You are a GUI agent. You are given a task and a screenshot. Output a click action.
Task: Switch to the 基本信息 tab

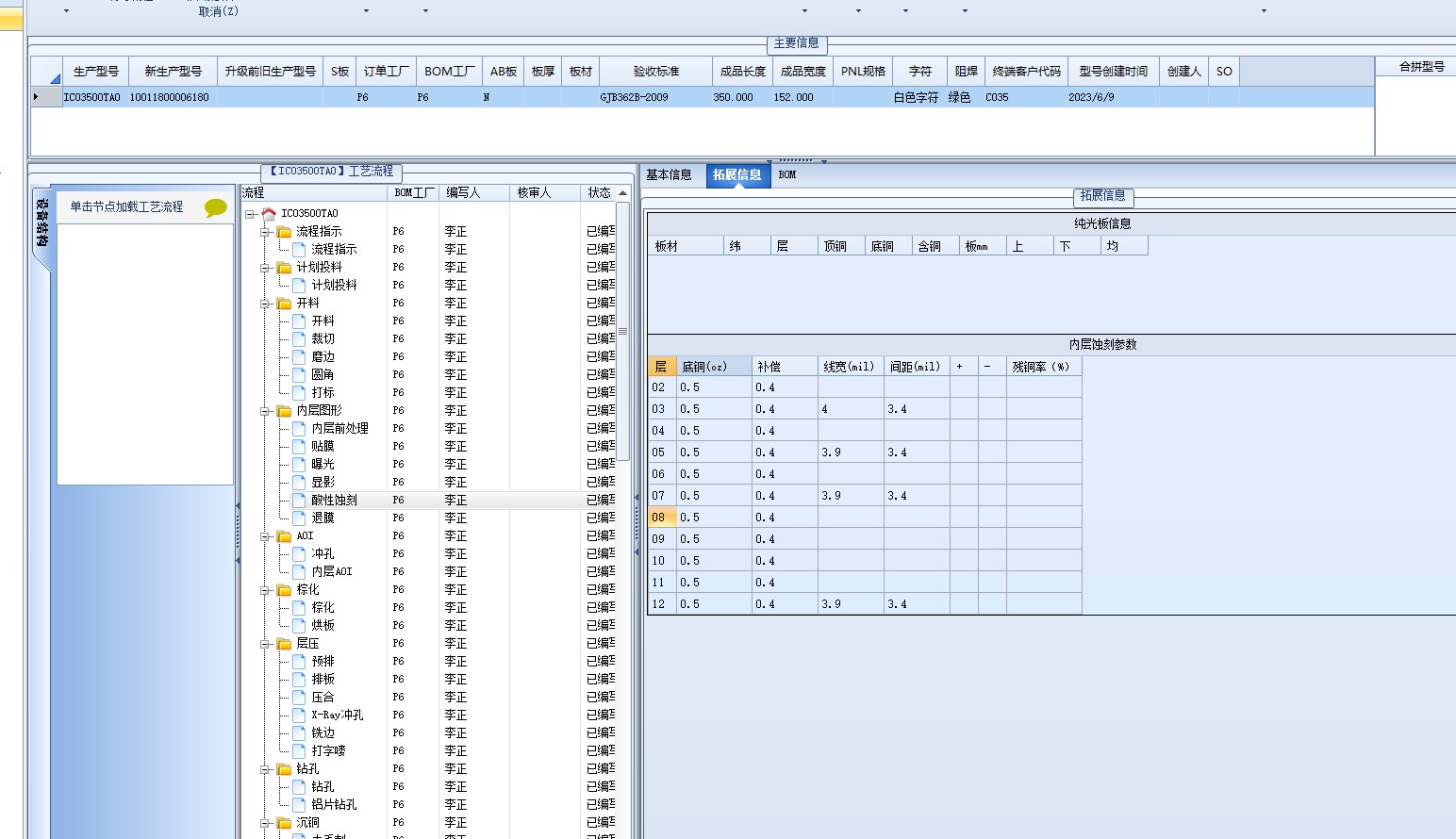pos(669,175)
